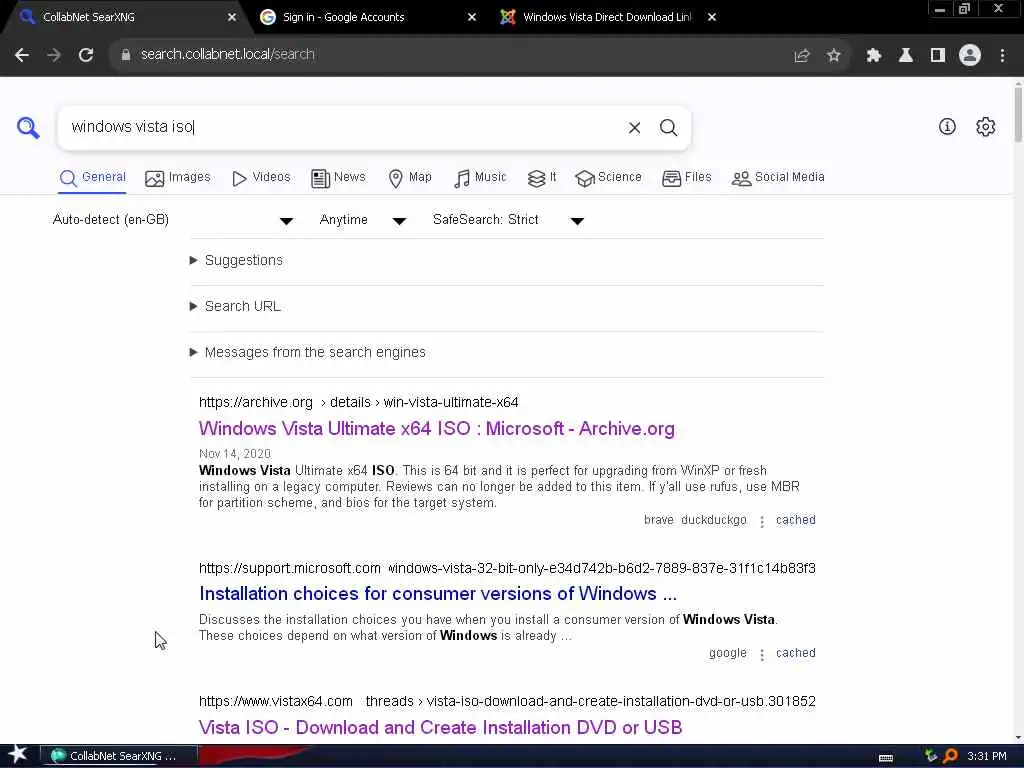1024x768 pixels.
Task: Toggle the browser side panel
Action: 938,56
